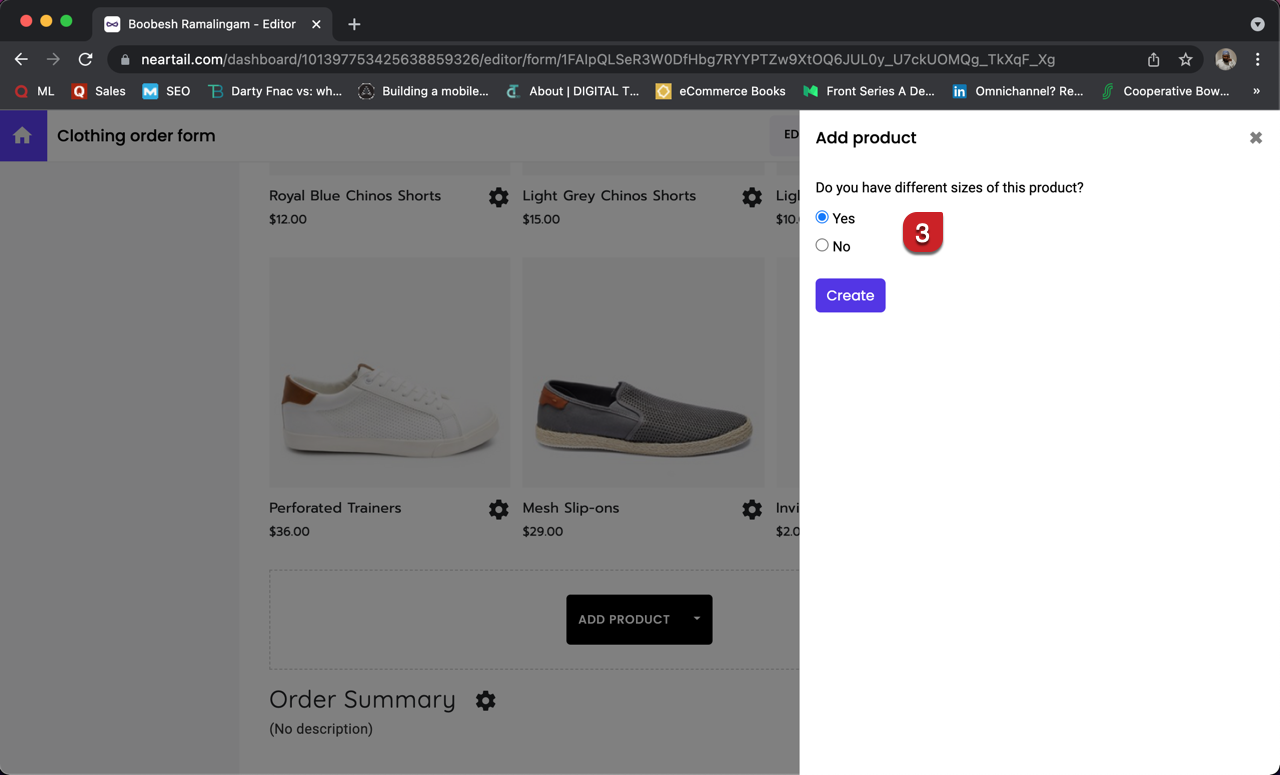Open settings gear for Royal Blue Chinos Shorts
The height and width of the screenshot is (775, 1280).
coord(498,197)
